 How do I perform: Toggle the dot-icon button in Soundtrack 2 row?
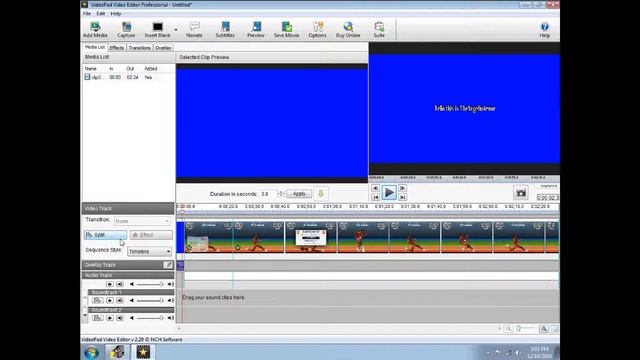(109, 318)
